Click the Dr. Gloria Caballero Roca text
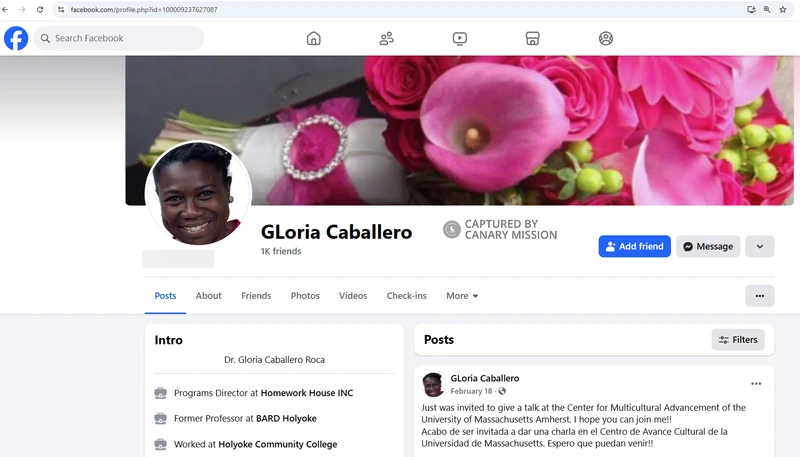The width and height of the screenshot is (800, 457). click(x=274, y=360)
